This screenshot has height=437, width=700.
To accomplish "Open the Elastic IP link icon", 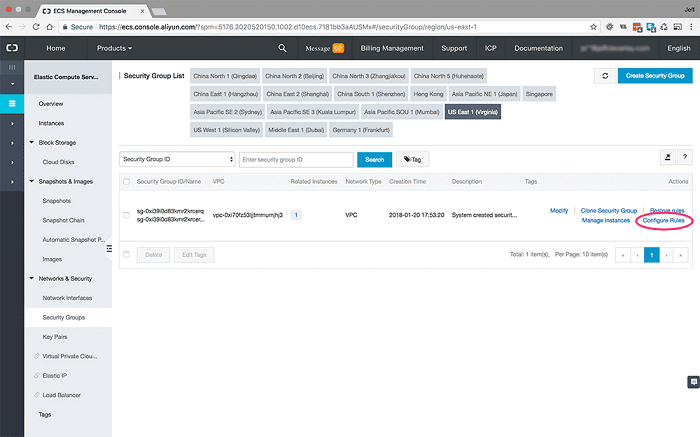I will (x=37, y=375).
